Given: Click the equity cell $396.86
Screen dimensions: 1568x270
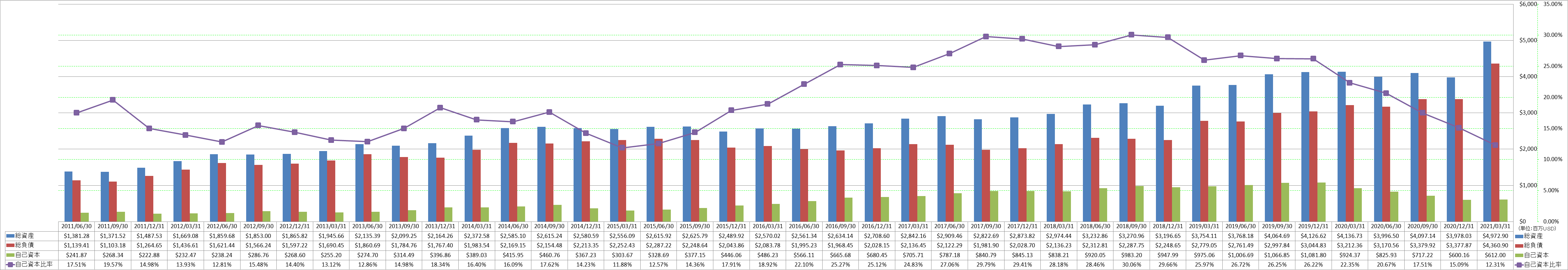Looking at the screenshot, I should point(441,256).
